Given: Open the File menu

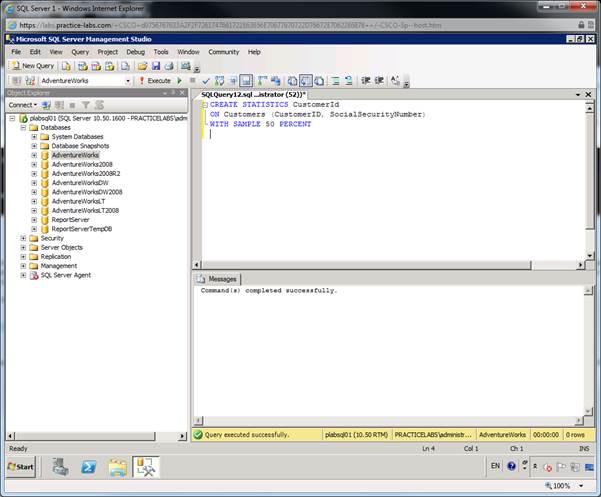Looking at the screenshot, I should click(x=16, y=52).
